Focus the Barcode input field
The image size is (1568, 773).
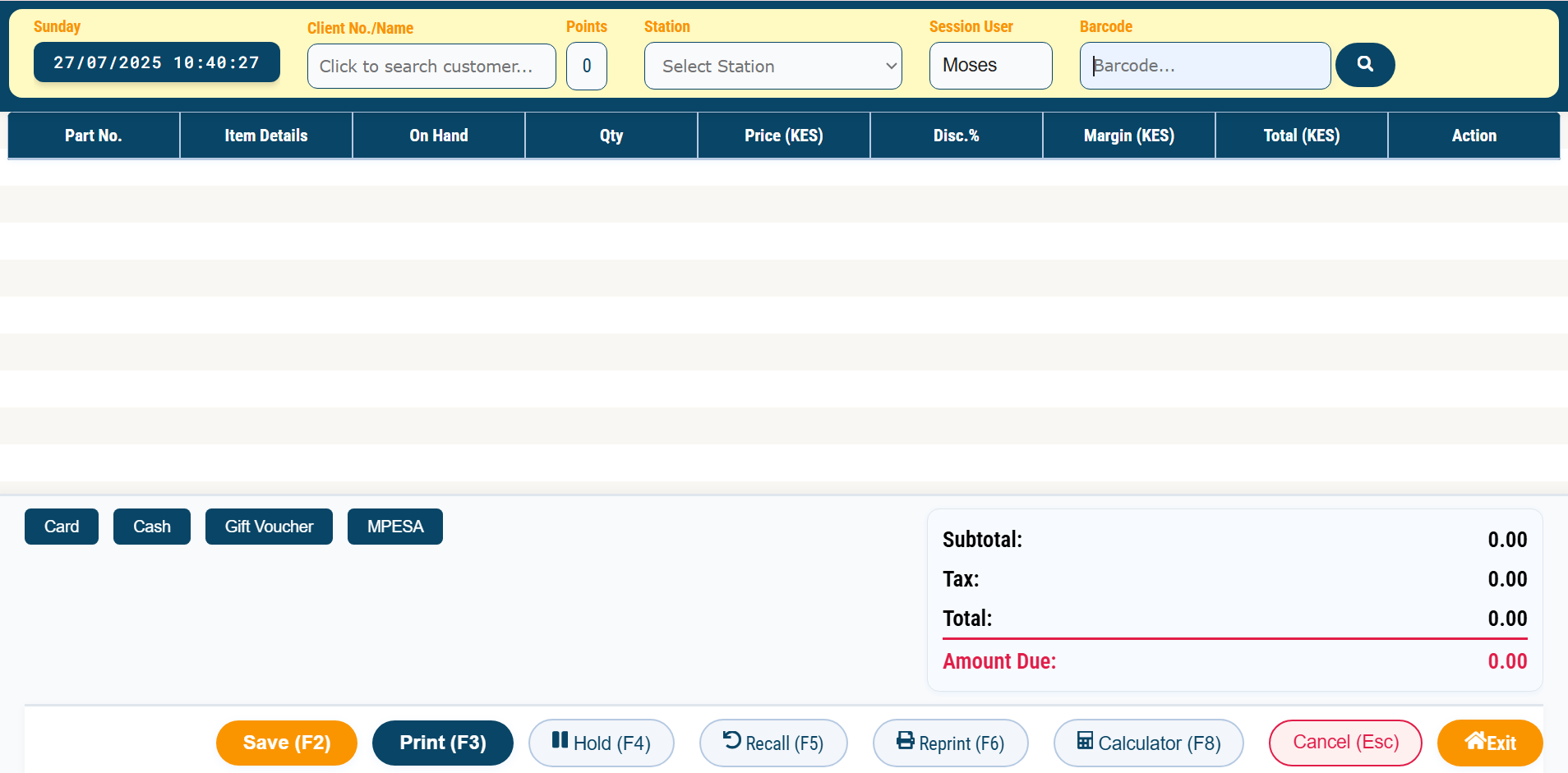click(x=1204, y=66)
